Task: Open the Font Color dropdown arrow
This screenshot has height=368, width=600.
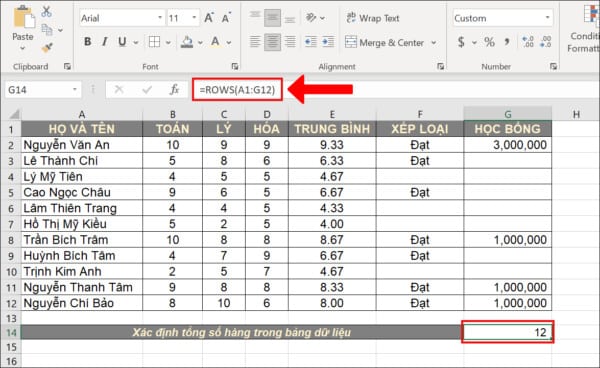Action: 229,42
